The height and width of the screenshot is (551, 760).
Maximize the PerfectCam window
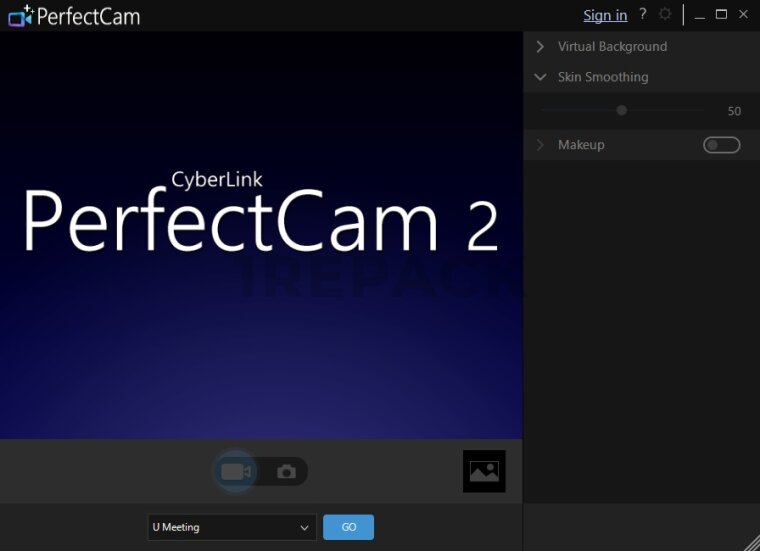click(x=721, y=14)
